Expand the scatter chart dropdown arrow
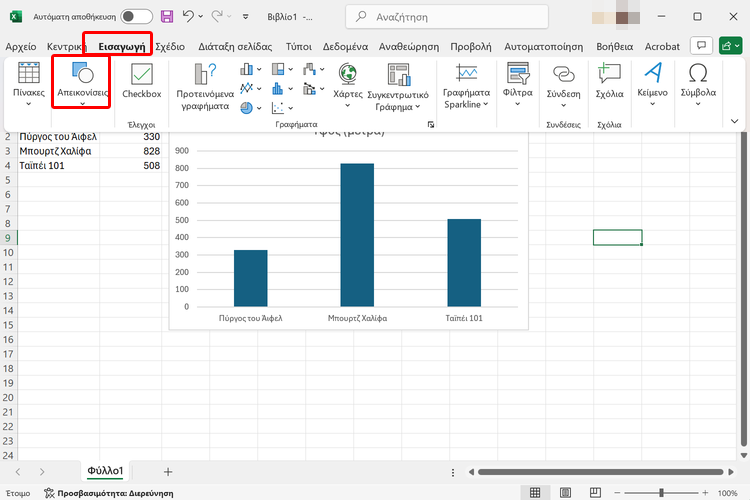 pyautogui.click(x=290, y=108)
